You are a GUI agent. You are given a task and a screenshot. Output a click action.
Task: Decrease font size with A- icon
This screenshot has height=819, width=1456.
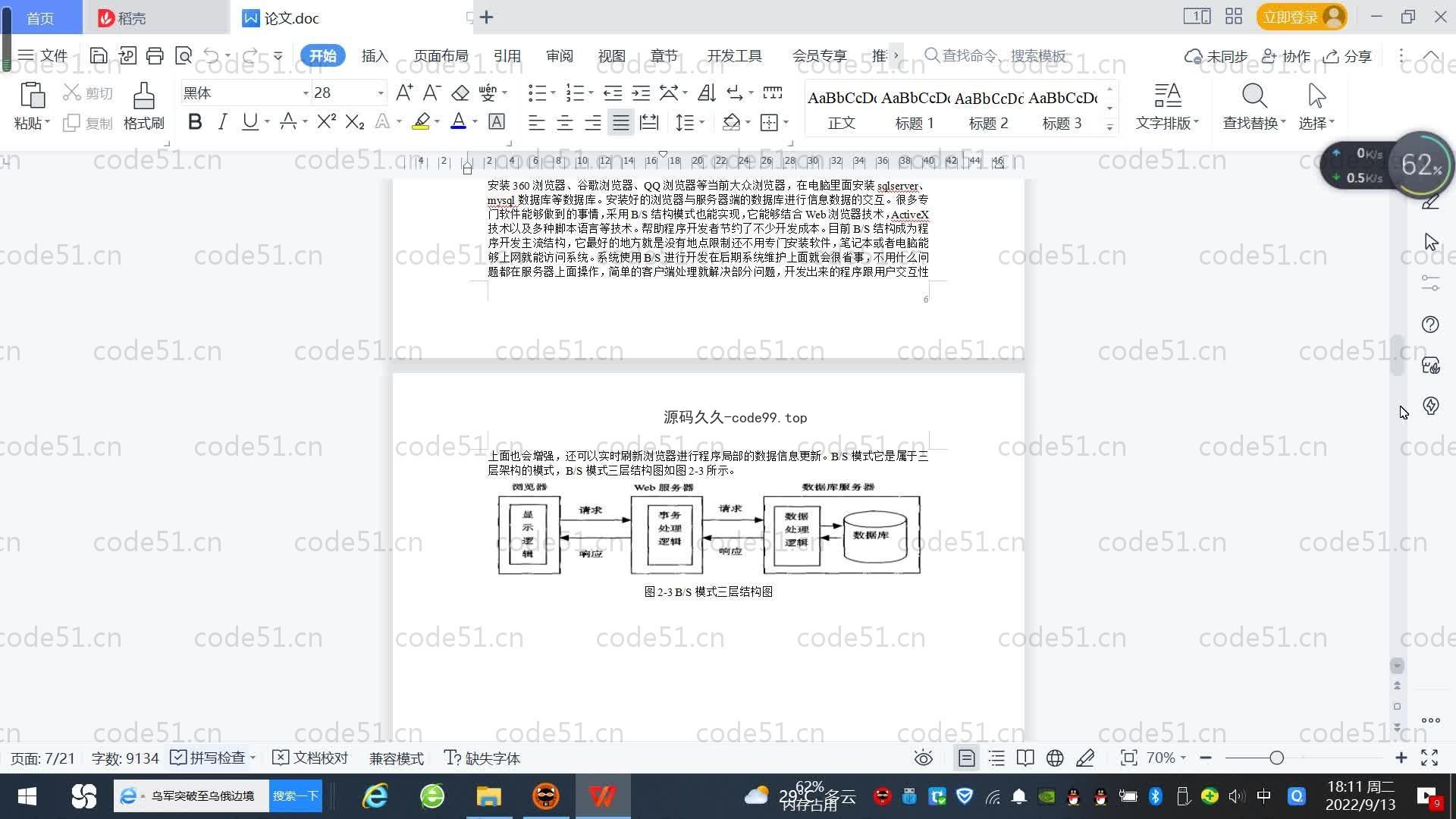(x=431, y=93)
